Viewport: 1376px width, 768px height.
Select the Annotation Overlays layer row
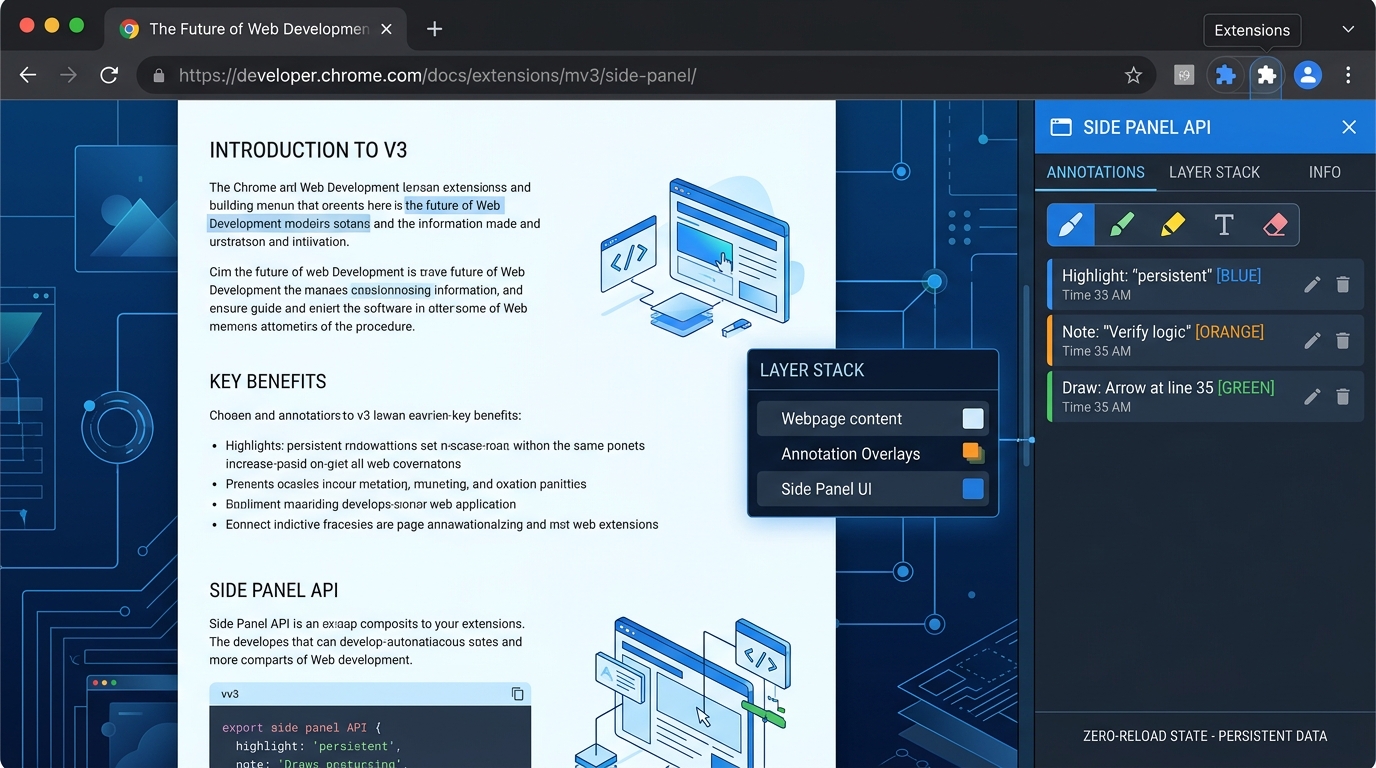[872, 454]
